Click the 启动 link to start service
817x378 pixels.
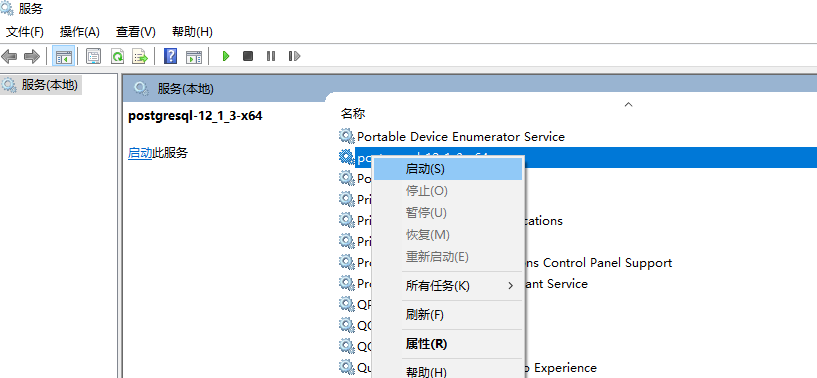[x=140, y=153]
